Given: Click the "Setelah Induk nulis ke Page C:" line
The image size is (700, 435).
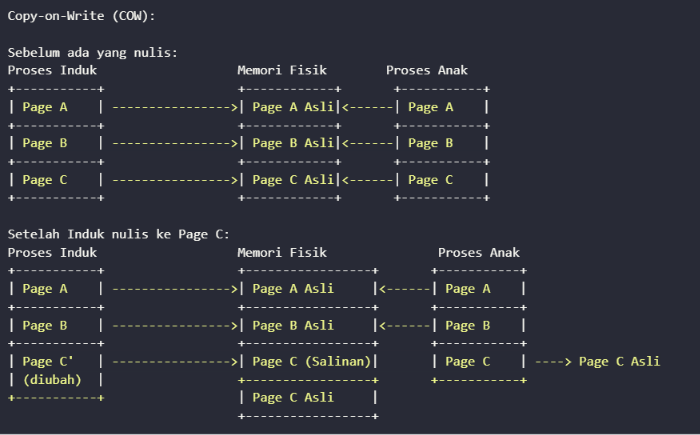Looking at the screenshot, I should tap(118, 234).
